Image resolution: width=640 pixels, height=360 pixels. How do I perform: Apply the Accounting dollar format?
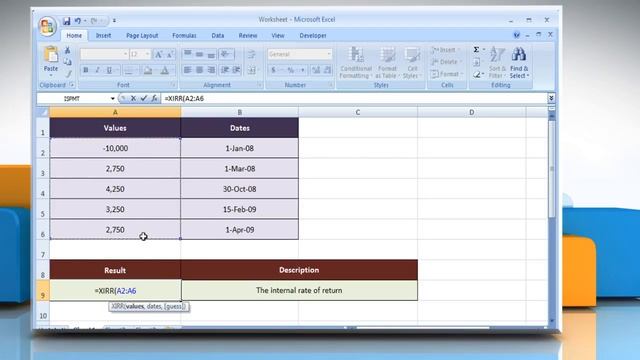coord(273,70)
